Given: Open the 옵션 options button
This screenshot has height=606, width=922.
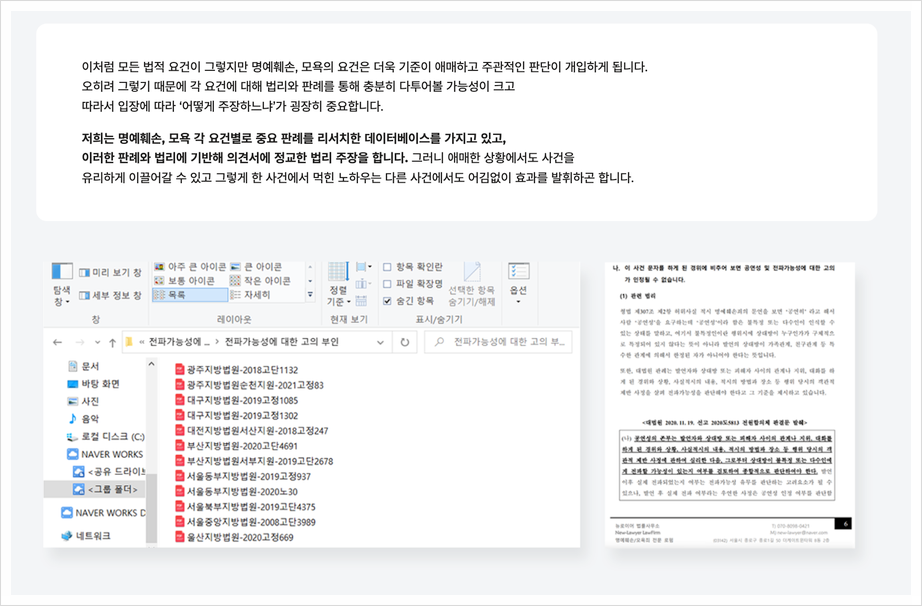Looking at the screenshot, I should [518, 283].
